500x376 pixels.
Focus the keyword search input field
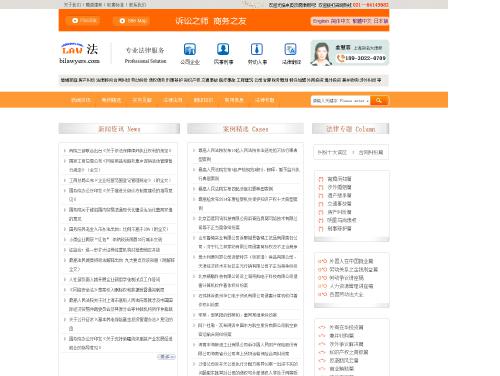(340, 100)
